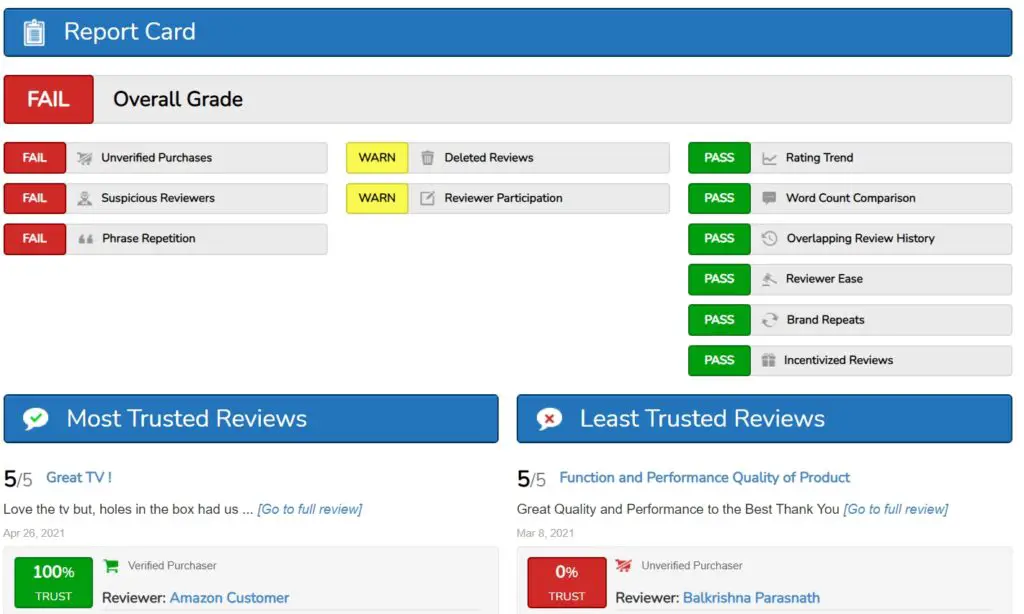The width and height of the screenshot is (1024, 614).
Task: Click PASS badge next to Incentivized Reviews
Action: pos(719,361)
